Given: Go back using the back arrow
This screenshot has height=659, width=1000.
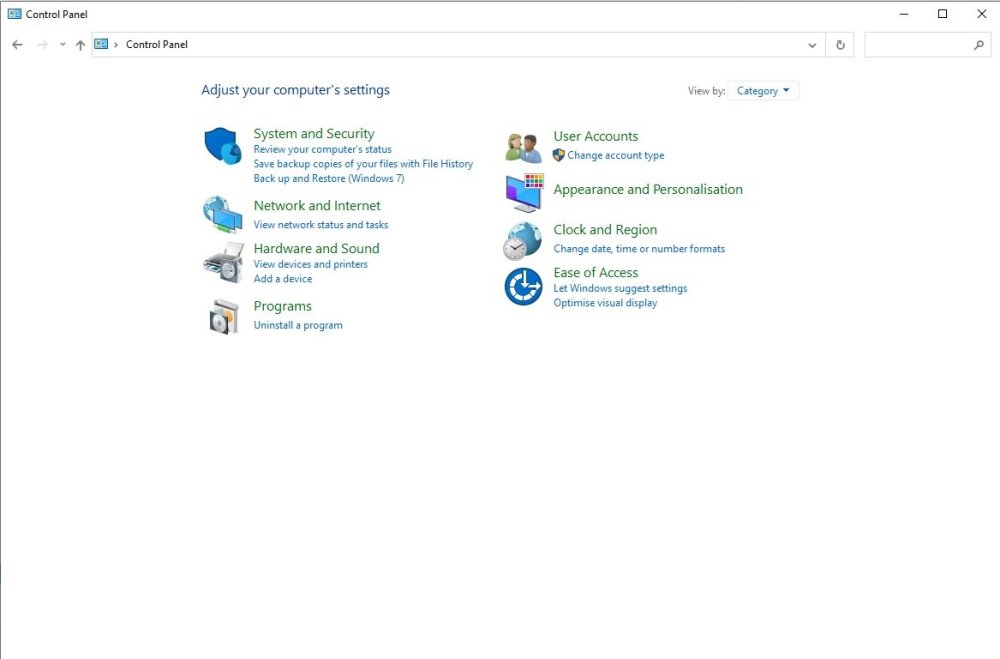Looking at the screenshot, I should pyautogui.click(x=17, y=45).
